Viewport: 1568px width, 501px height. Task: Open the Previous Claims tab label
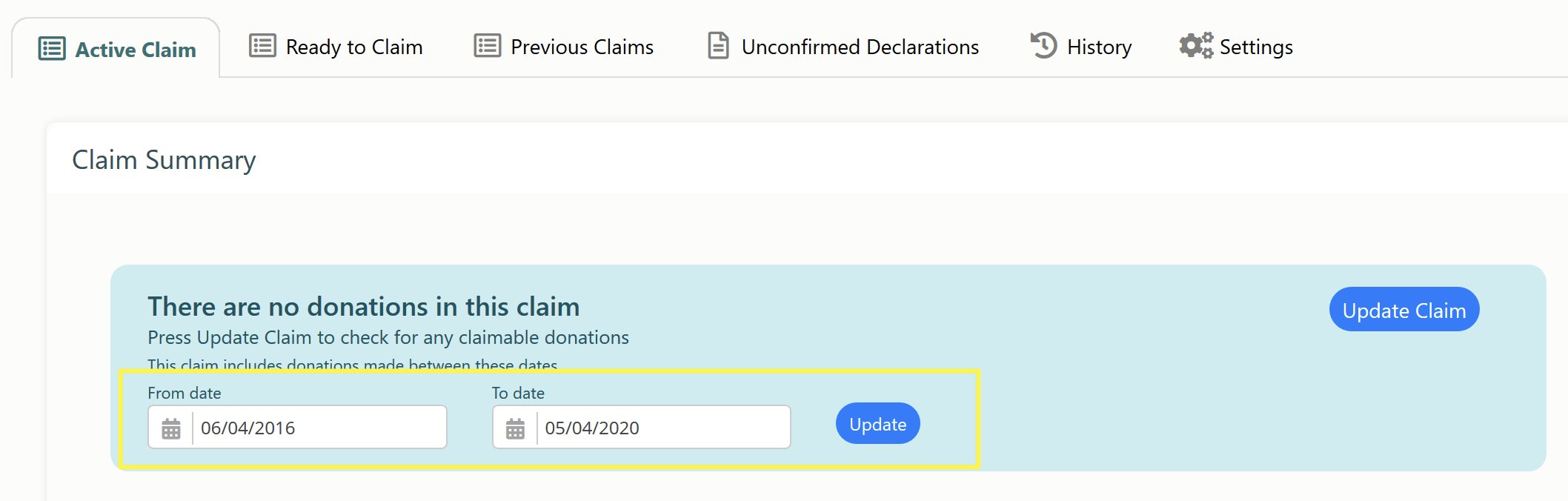(582, 47)
